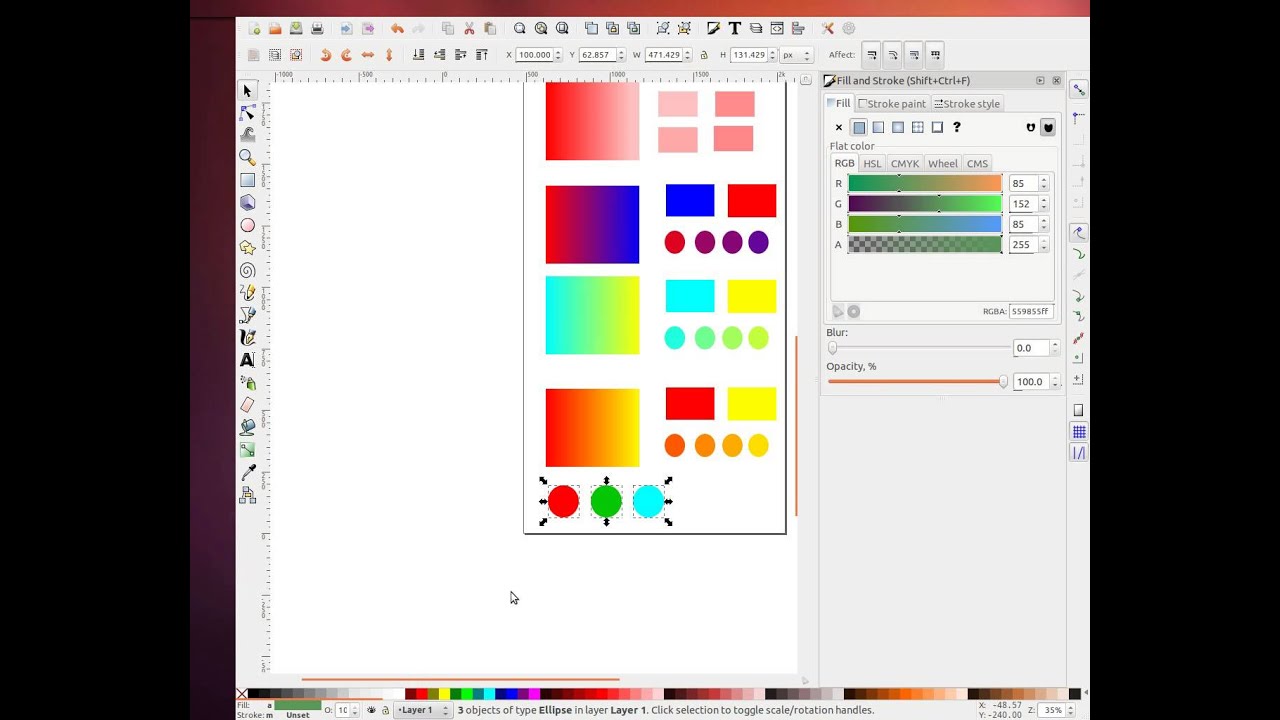Open the XML editor icon
1280x720 pixels.
[777, 29]
